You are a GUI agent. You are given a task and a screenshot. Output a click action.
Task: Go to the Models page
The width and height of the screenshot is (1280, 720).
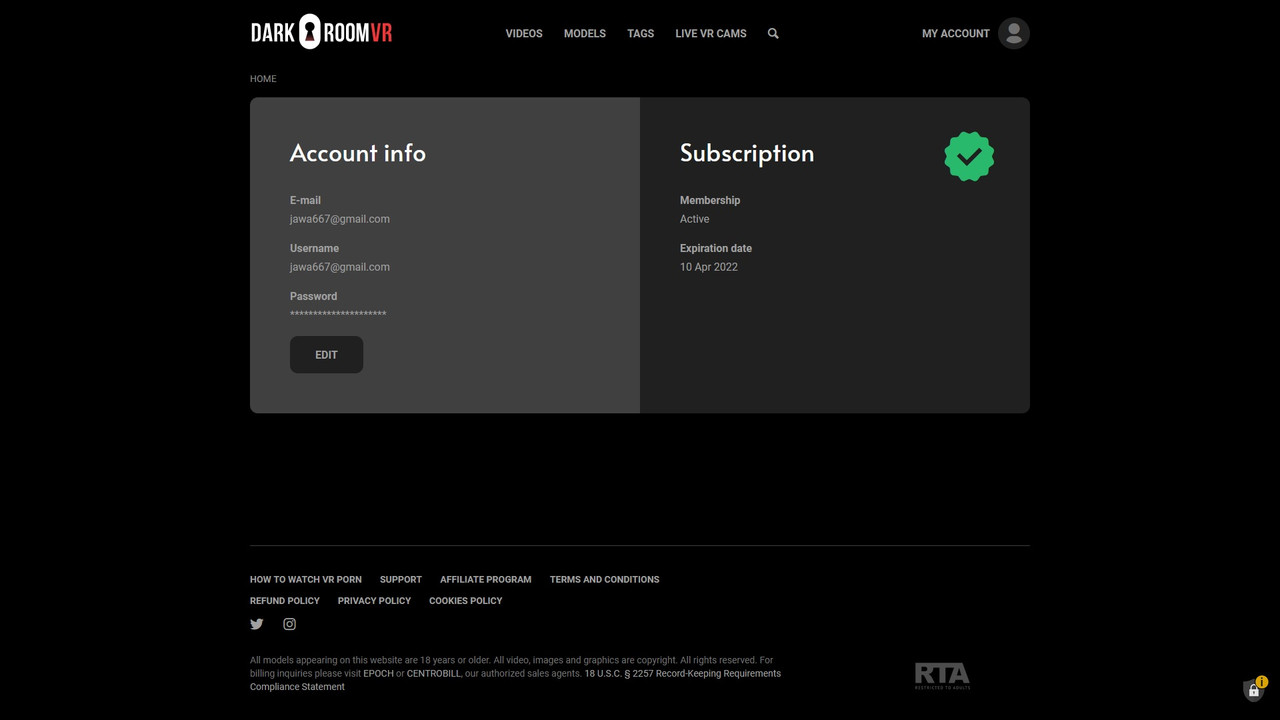tap(585, 34)
